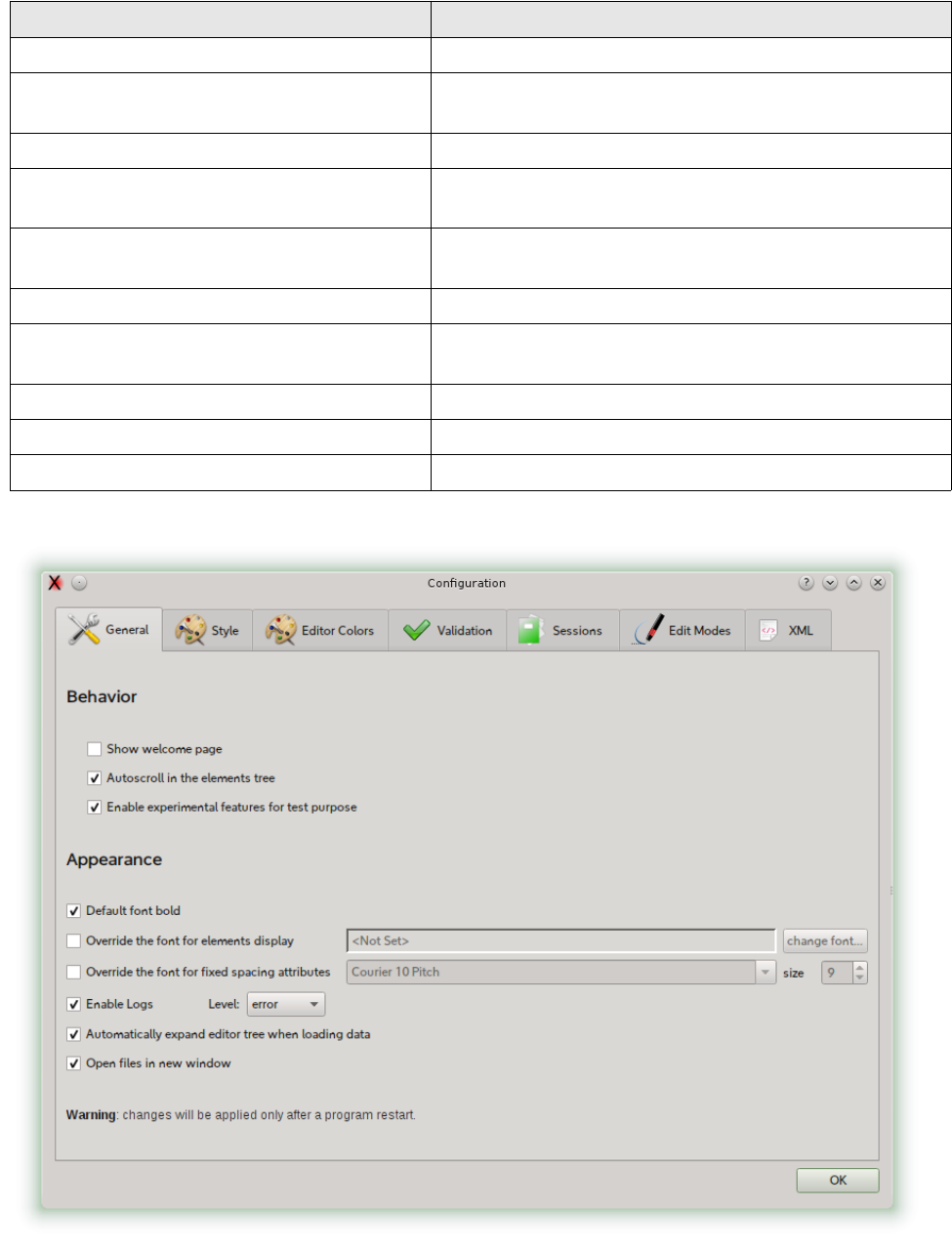Minimize the Configuration window

(830, 583)
